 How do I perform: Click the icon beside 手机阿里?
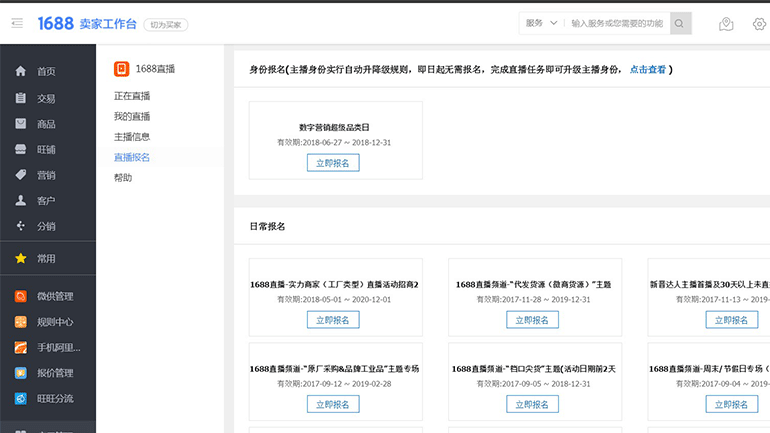(x=21, y=347)
